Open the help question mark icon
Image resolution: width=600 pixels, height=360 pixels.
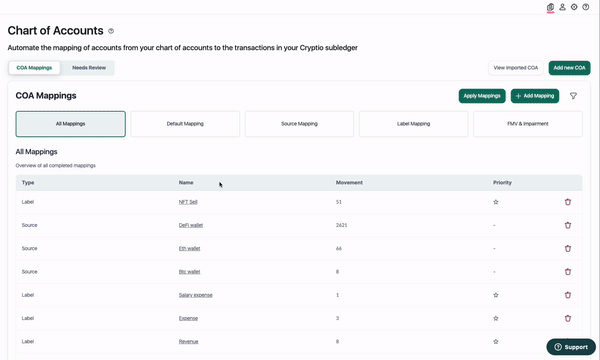click(586, 7)
